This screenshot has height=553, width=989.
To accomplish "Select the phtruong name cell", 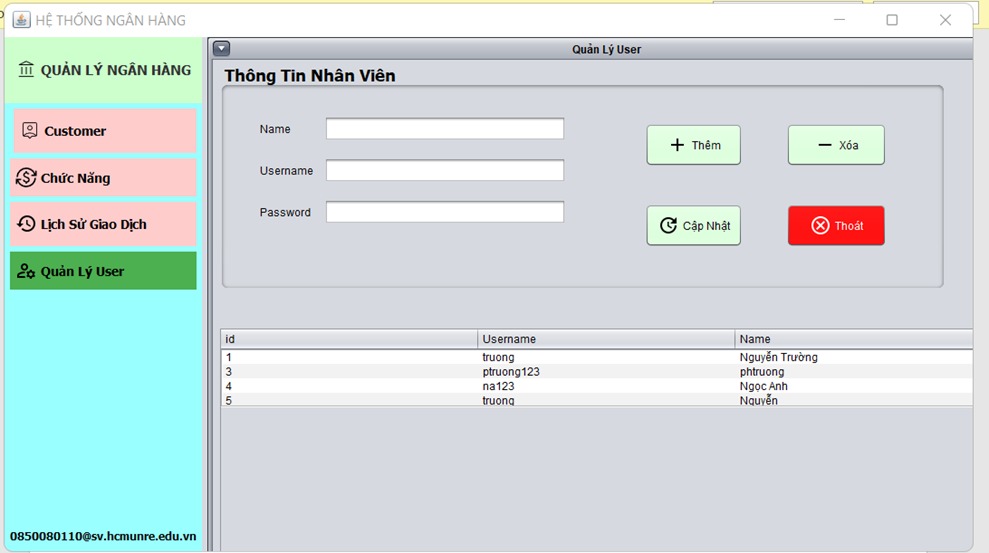I will point(853,372).
